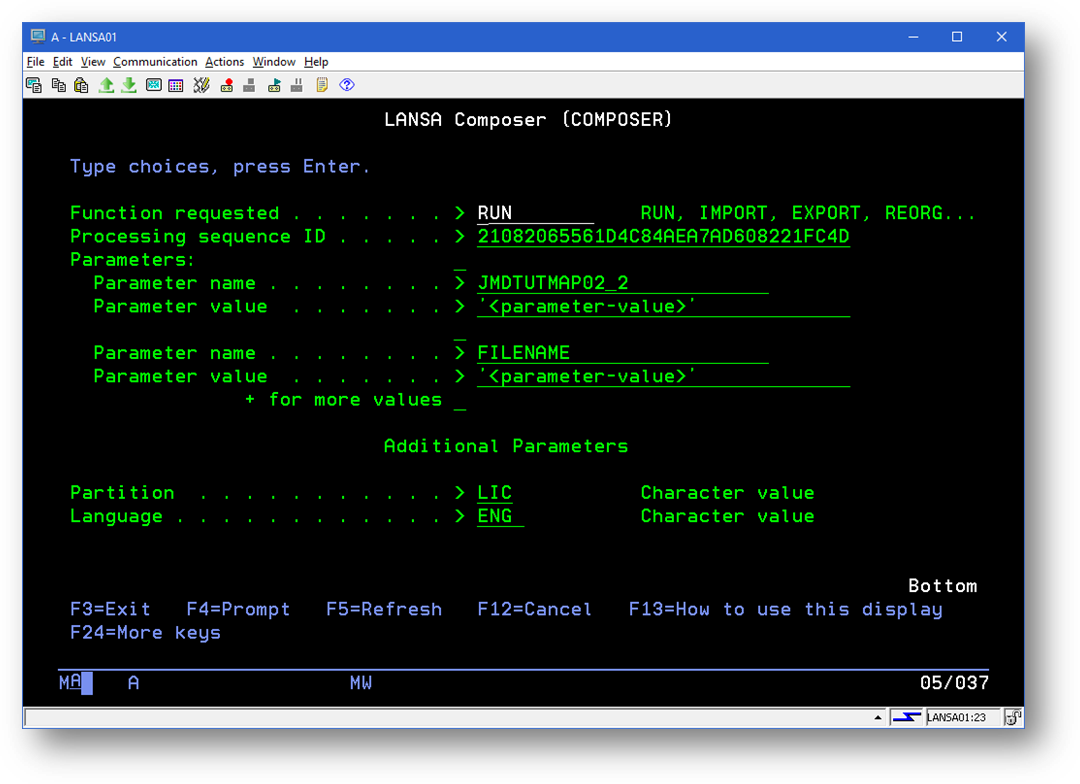The width and height of the screenshot is (1080, 784).
Task: Click the Copy toolbar icon
Action: tap(59, 85)
